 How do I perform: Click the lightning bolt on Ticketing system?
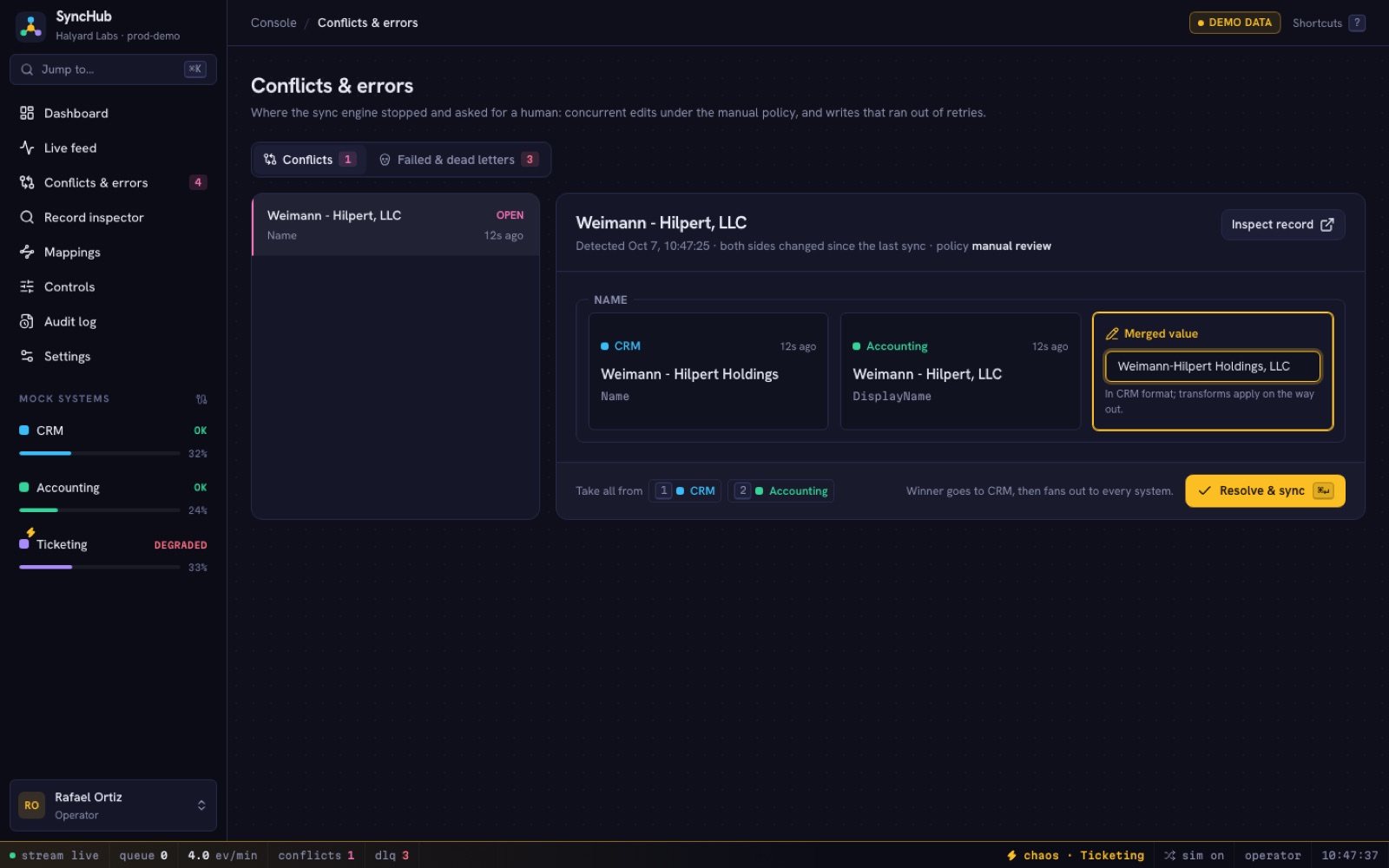click(30, 532)
